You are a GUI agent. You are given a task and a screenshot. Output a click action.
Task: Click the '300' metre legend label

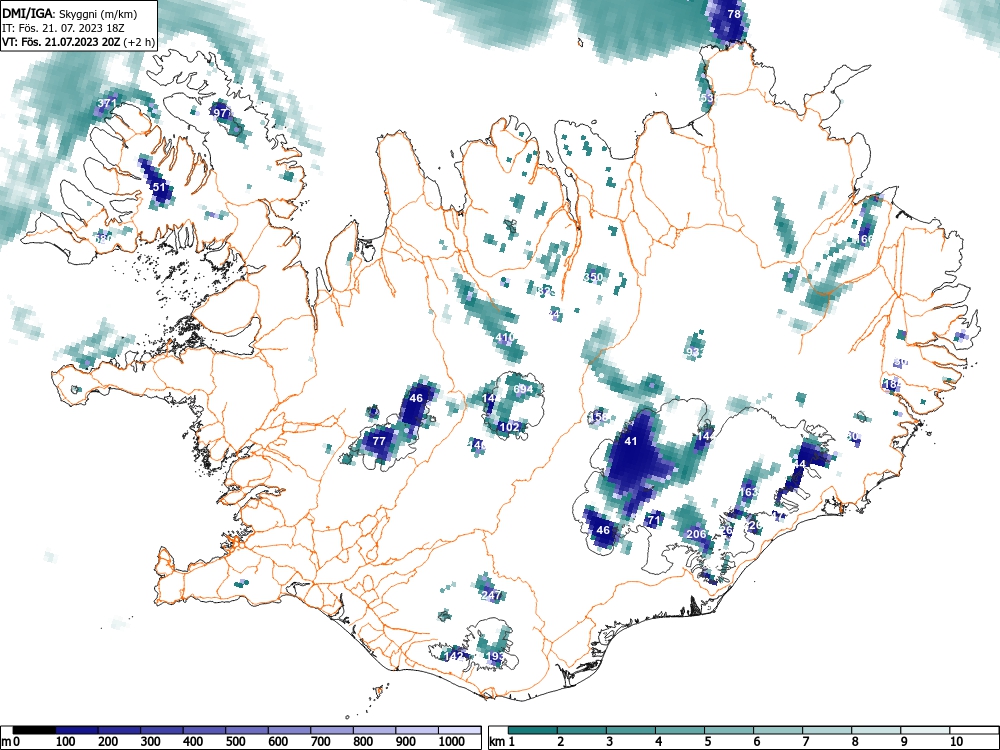point(151,742)
